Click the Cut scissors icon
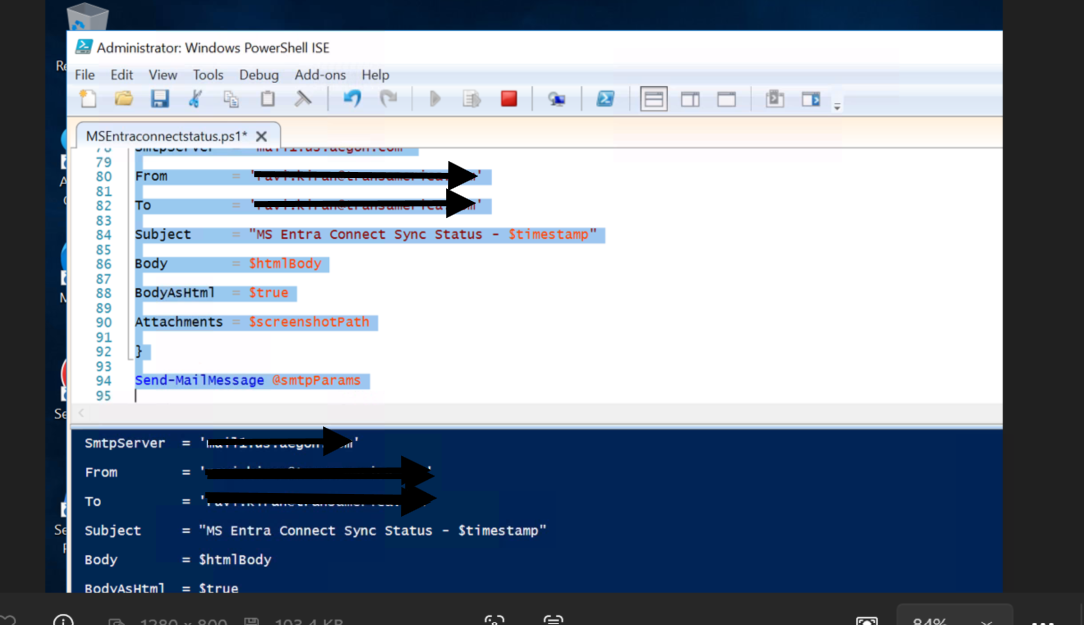This screenshot has width=1084, height=625. tap(195, 99)
